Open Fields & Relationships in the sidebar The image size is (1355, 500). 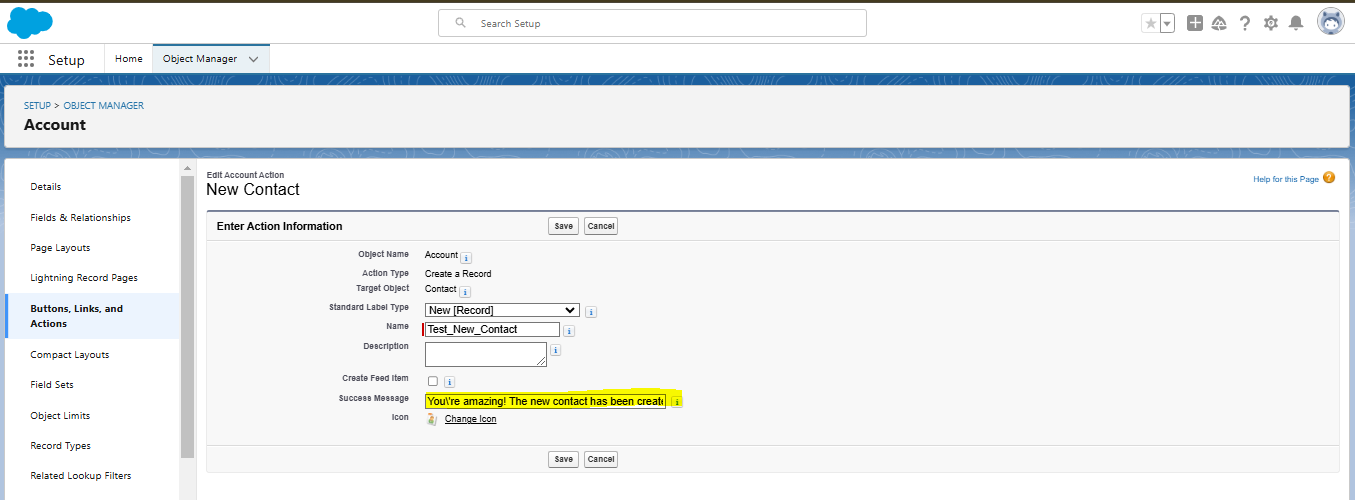pyautogui.click(x=81, y=217)
